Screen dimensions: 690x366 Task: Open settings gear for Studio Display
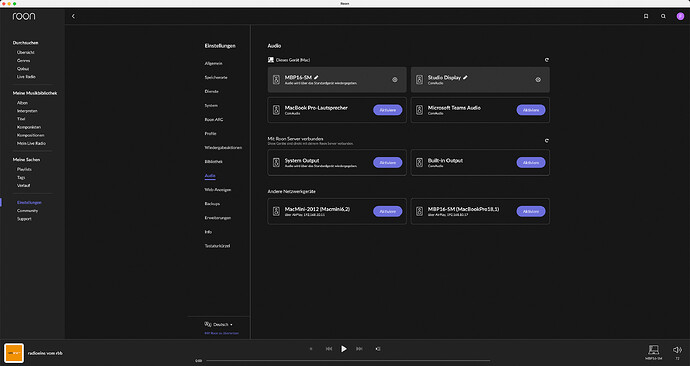point(538,80)
